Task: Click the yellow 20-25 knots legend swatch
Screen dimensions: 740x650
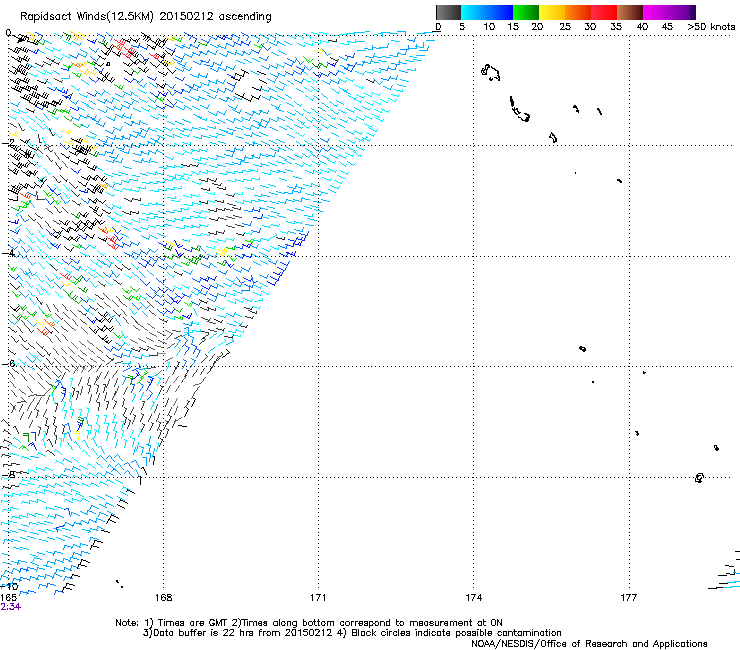Action: point(552,12)
